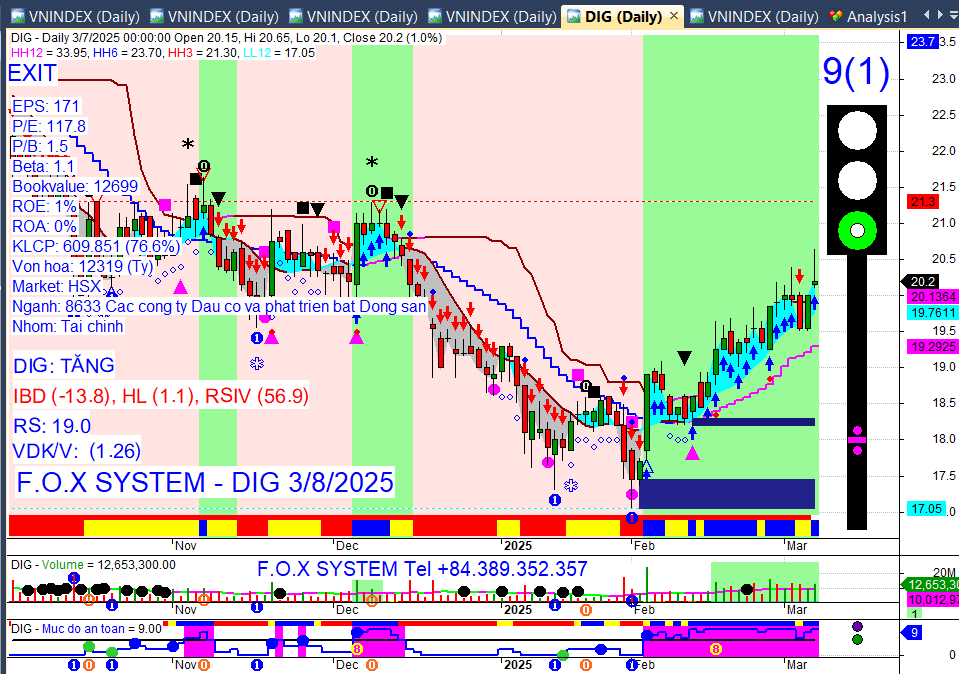Click the purple dot in the Muc do an toan pane

857,626
